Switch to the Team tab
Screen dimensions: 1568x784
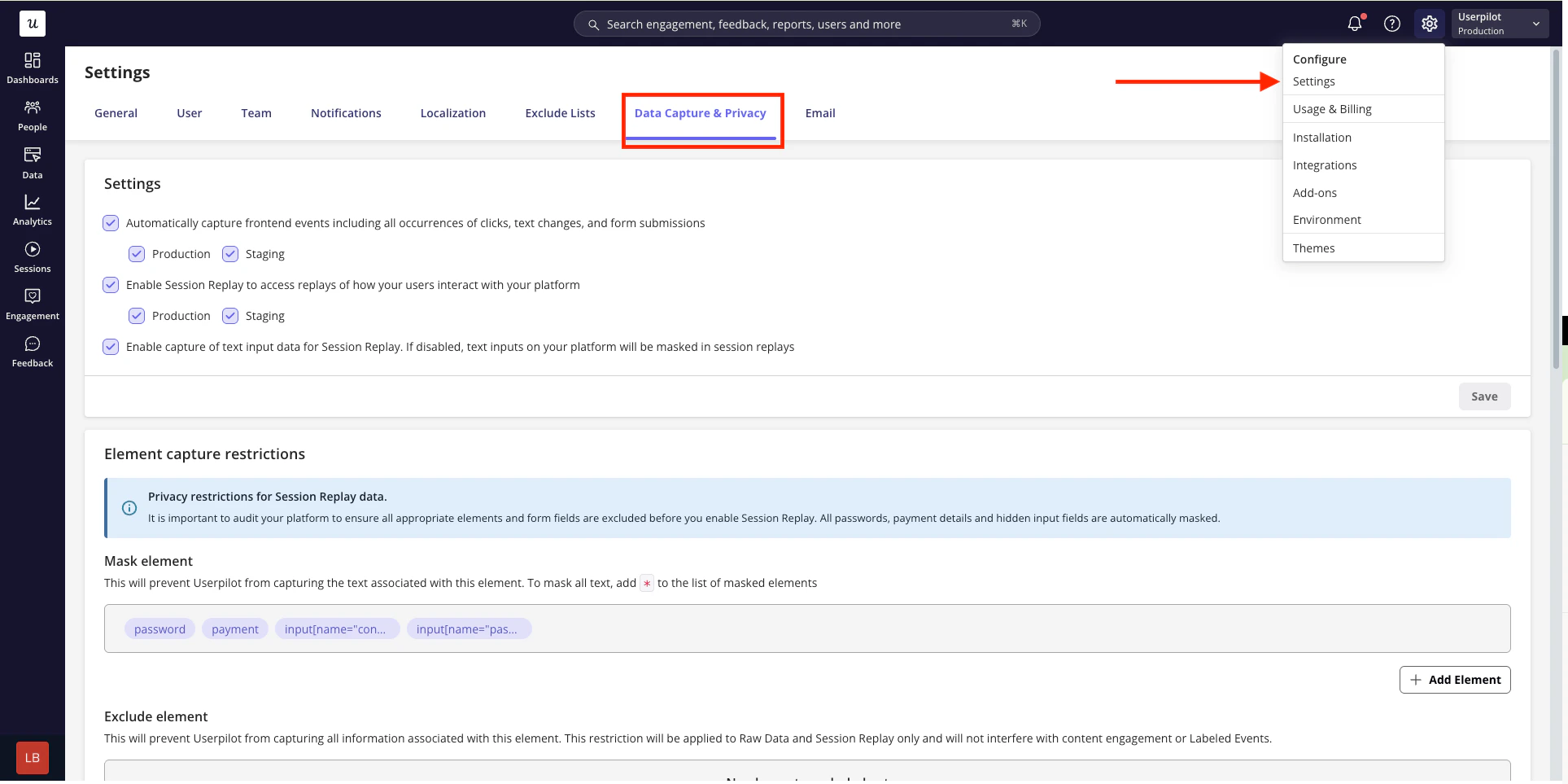[256, 113]
